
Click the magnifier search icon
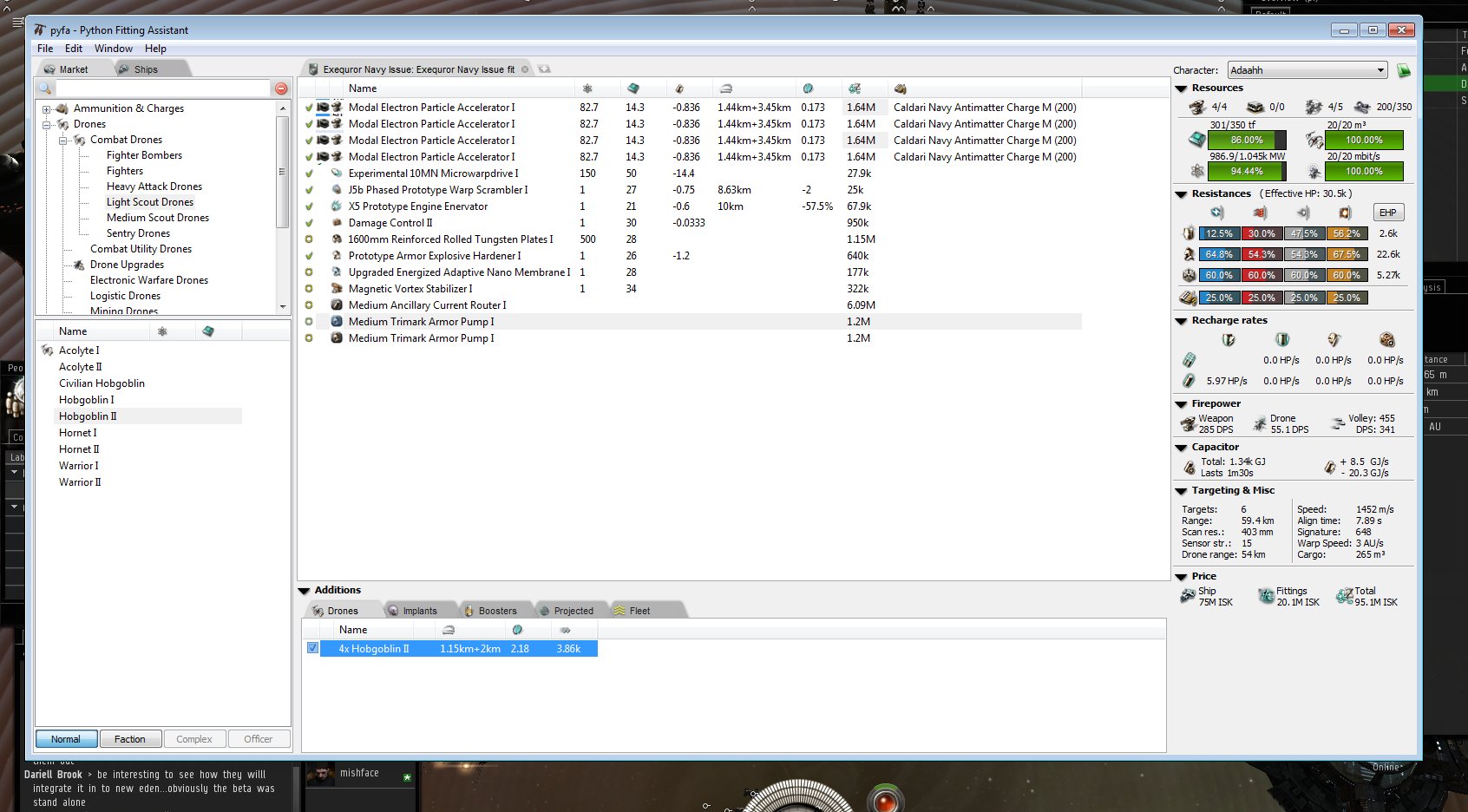(x=45, y=88)
